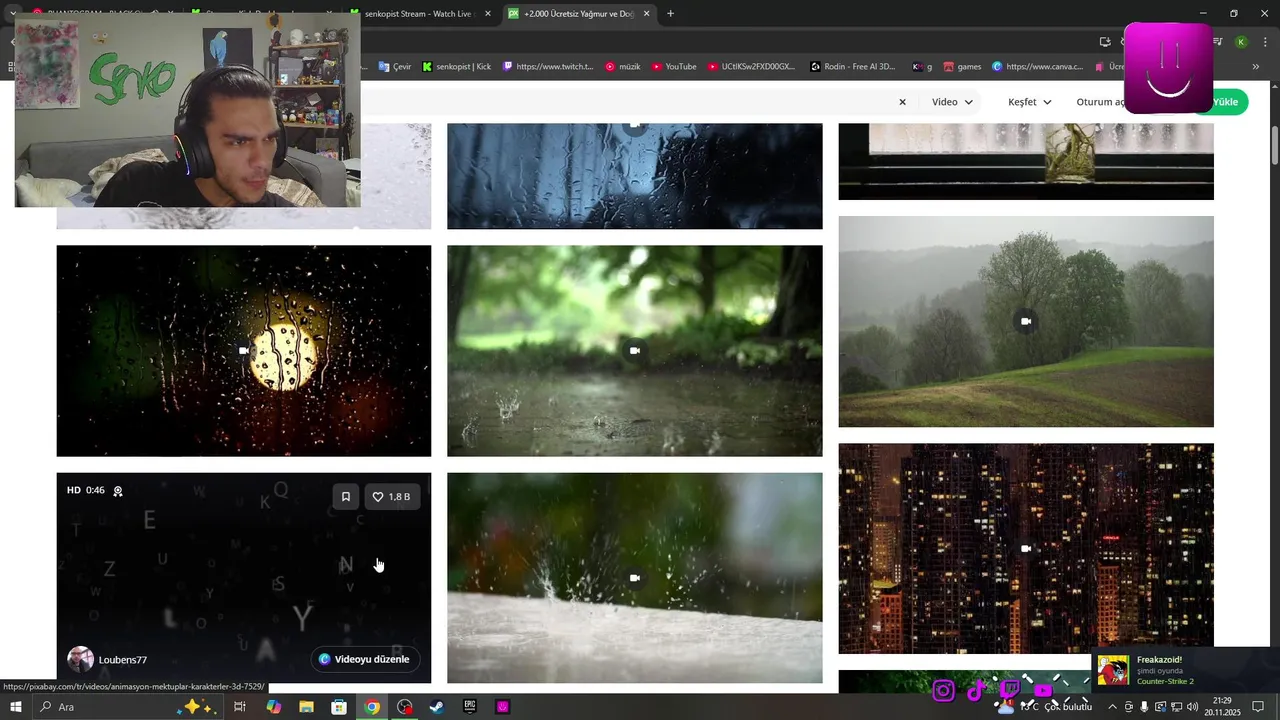Expand the Keşfet menu
Viewport: 1280px width, 720px height.
pyautogui.click(x=1029, y=102)
